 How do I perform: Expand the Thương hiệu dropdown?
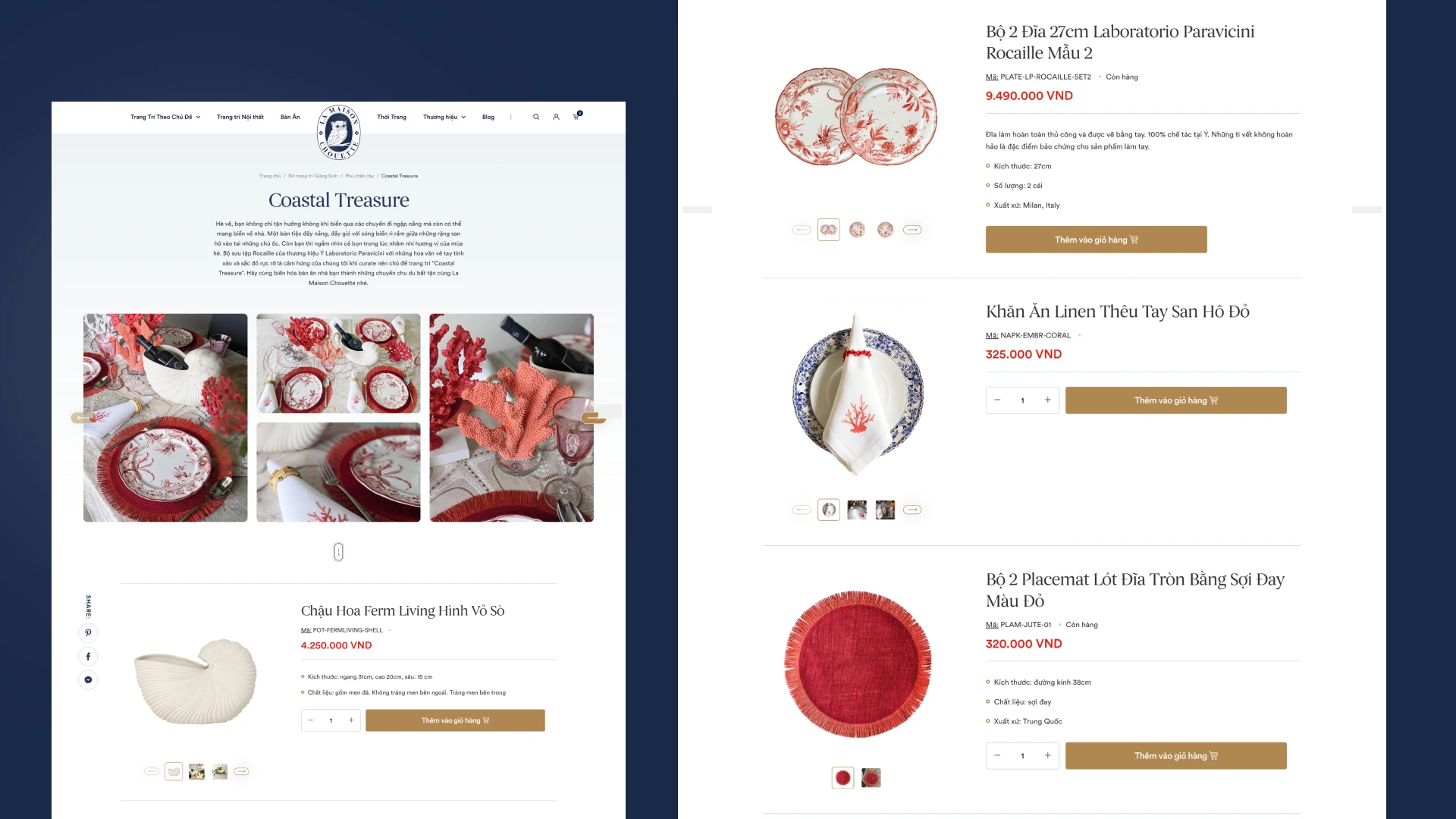tap(444, 117)
